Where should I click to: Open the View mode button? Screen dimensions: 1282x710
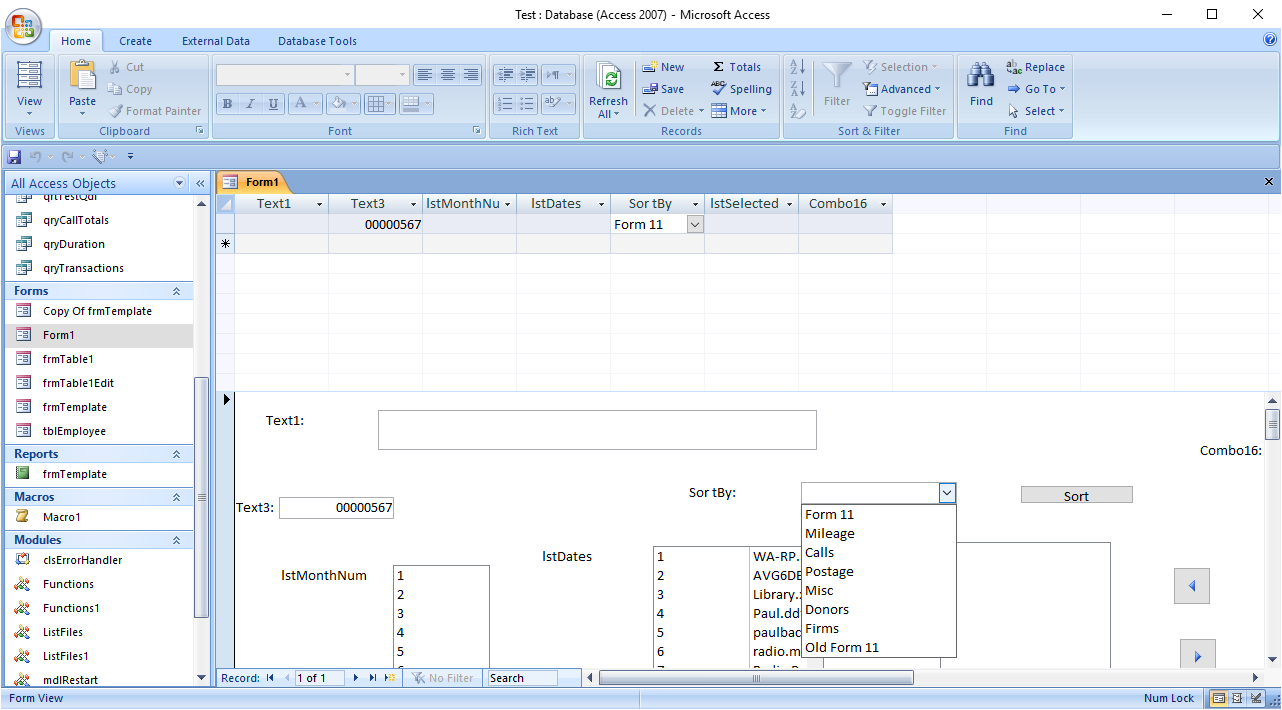[29, 88]
